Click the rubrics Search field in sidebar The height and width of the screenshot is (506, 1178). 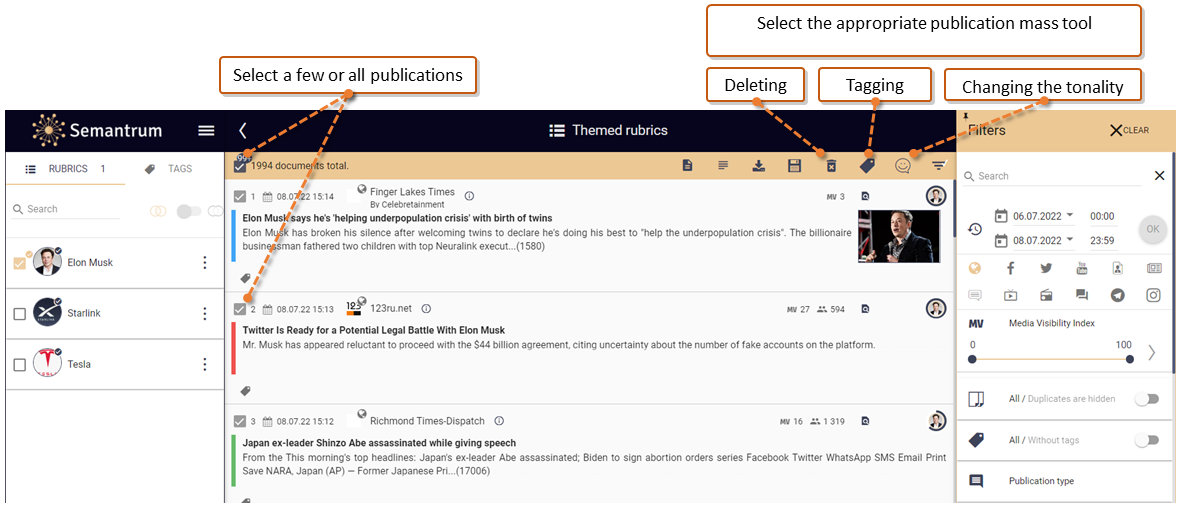click(x=65, y=209)
